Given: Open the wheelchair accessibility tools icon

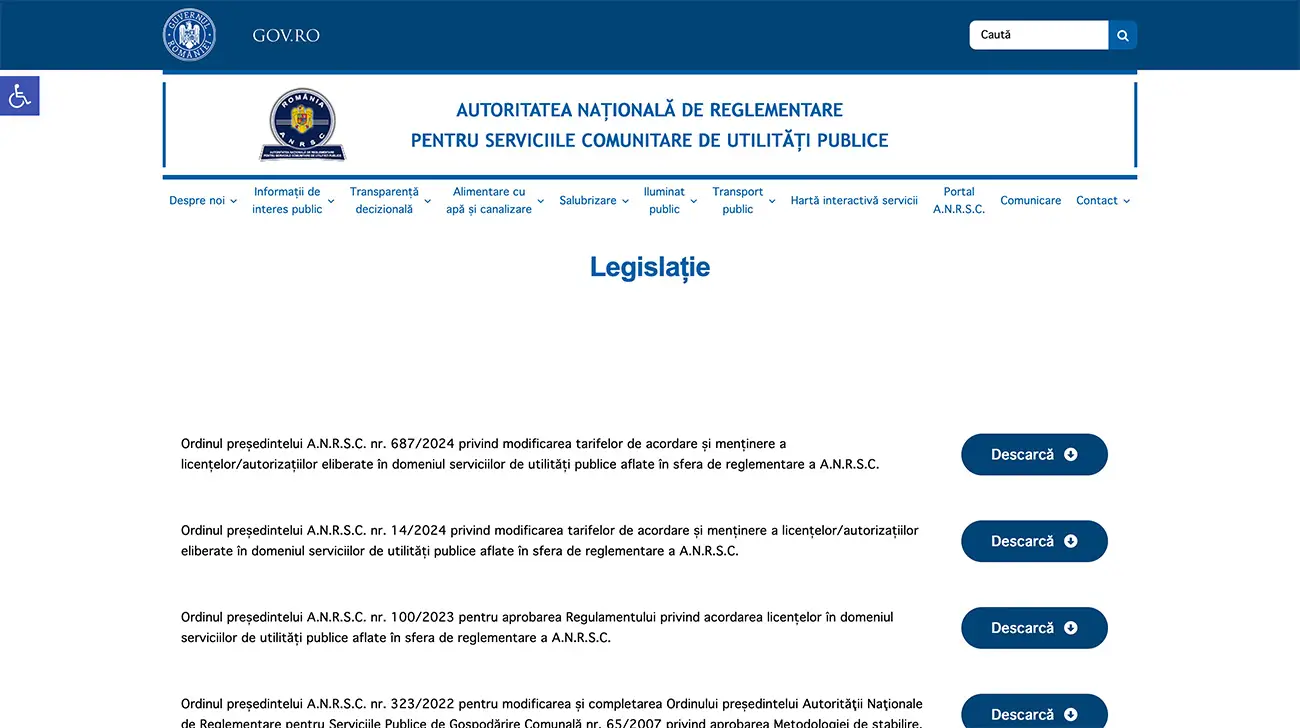Looking at the screenshot, I should (19, 96).
